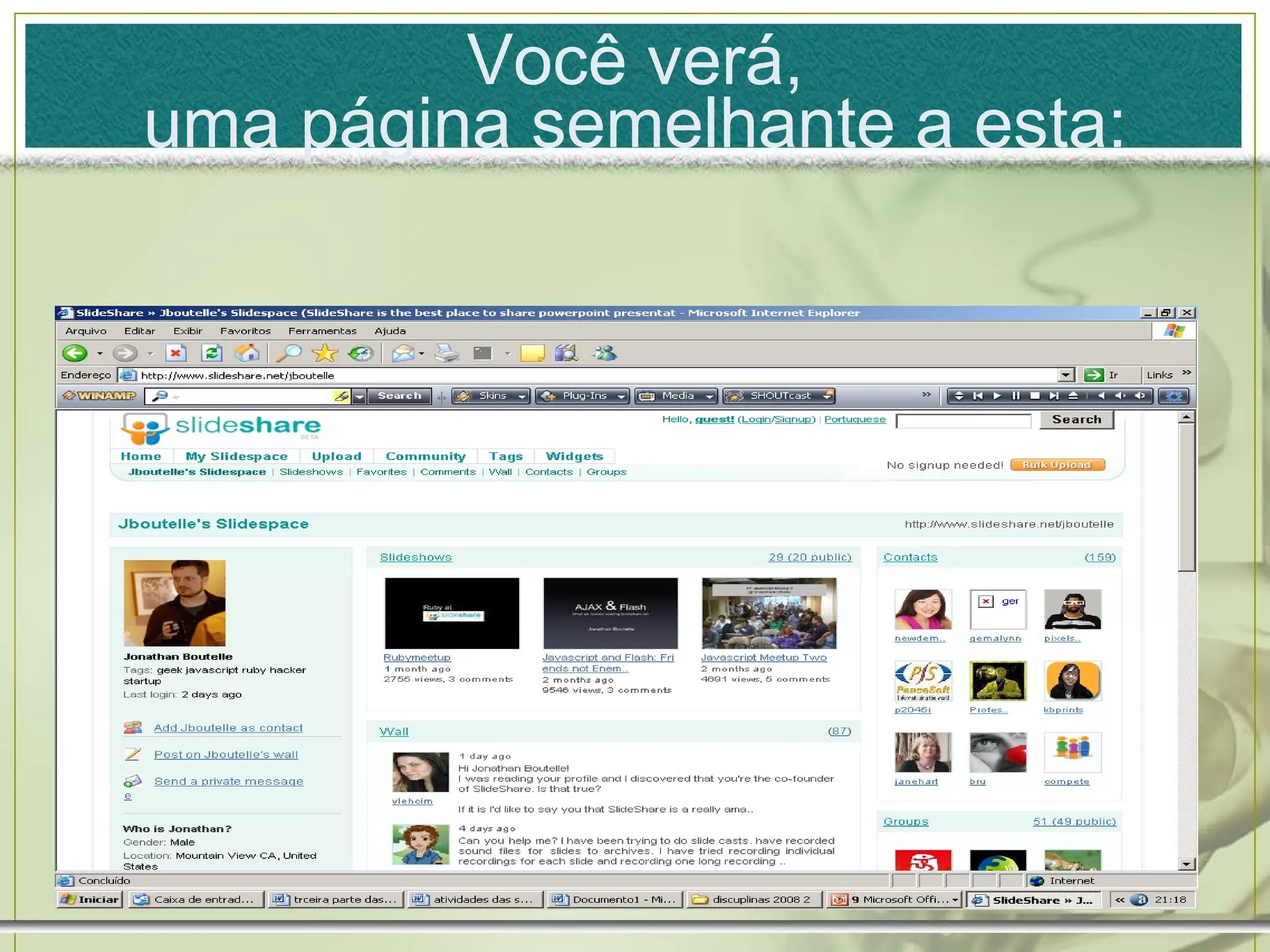This screenshot has height=952, width=1270.
Task: Switch to the My Slidespace tab
Action: pyautogui.click(x=237, y=456)
